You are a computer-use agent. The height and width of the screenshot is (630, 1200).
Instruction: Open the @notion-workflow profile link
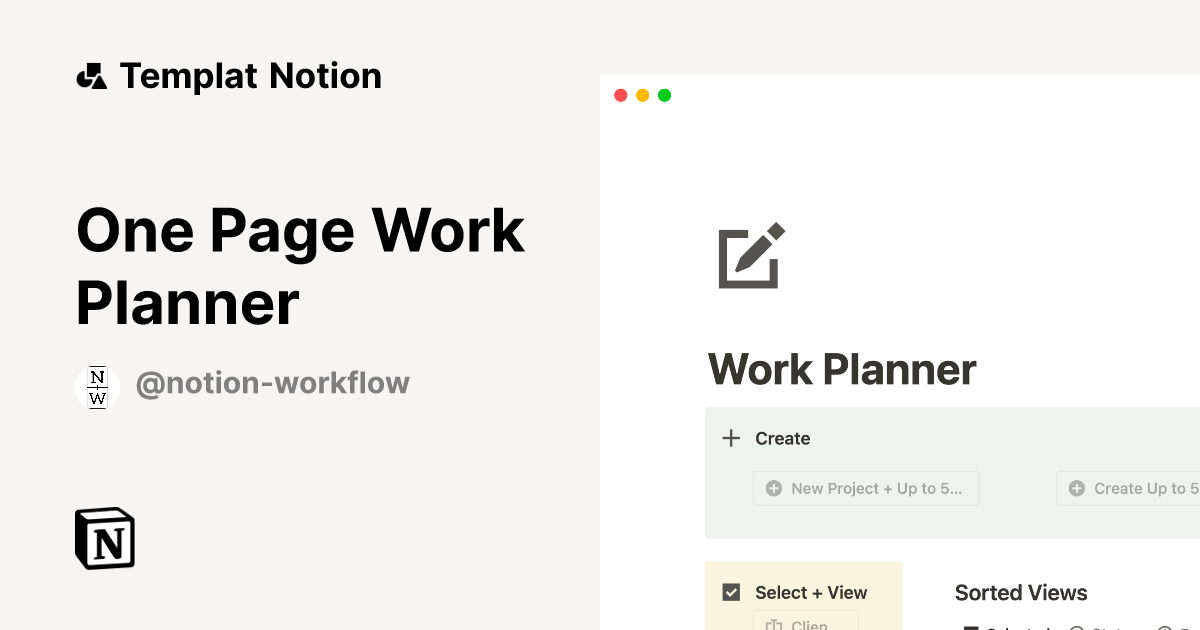(x=273, y=383)
